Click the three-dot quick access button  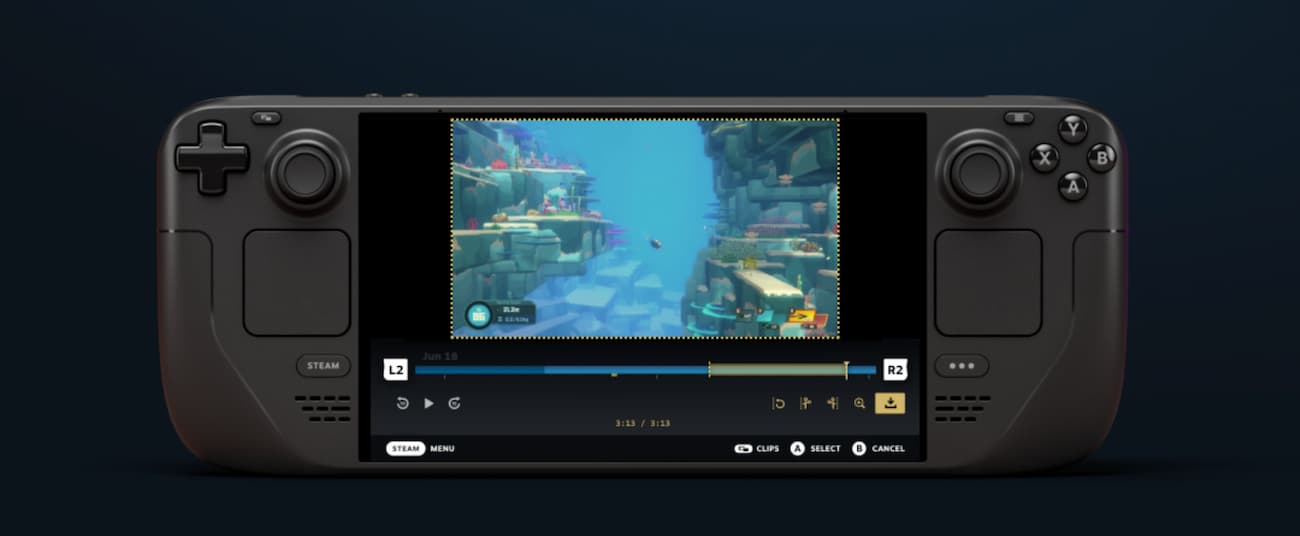pyautogui.click(x=962, y=366)
